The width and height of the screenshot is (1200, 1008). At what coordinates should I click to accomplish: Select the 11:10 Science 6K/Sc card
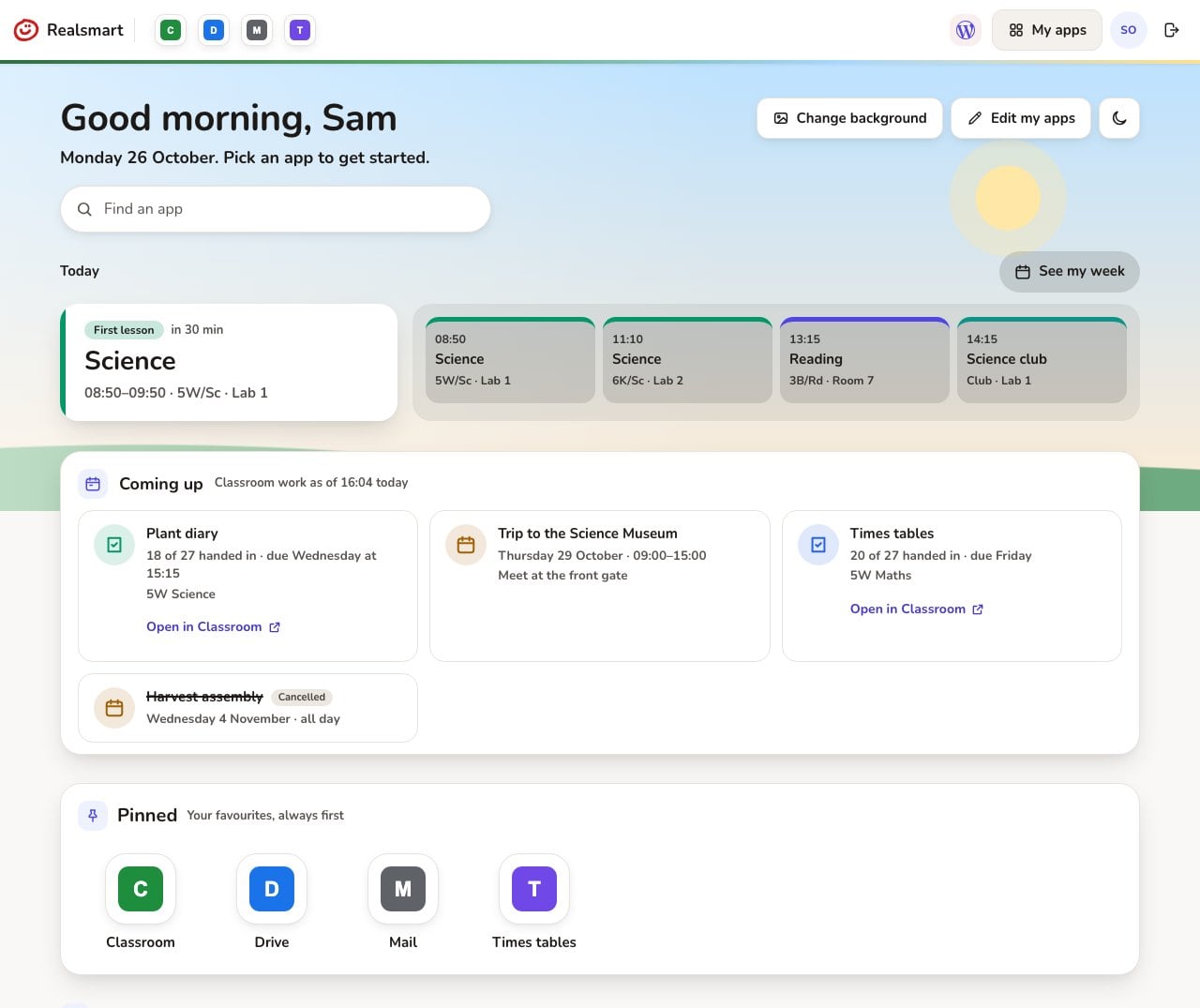click(687, 360)
